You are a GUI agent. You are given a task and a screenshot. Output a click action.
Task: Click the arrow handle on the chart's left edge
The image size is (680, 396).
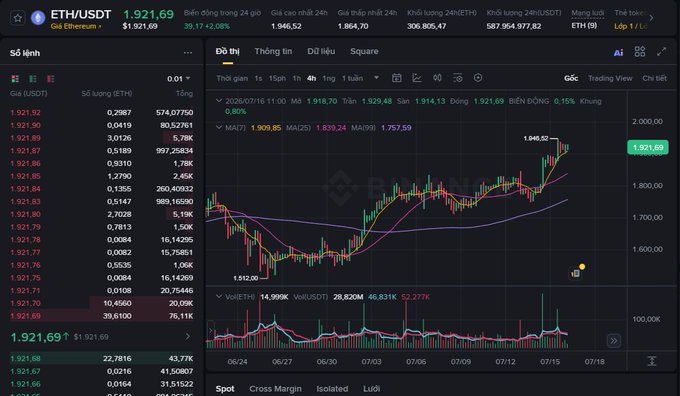point(211,331)
